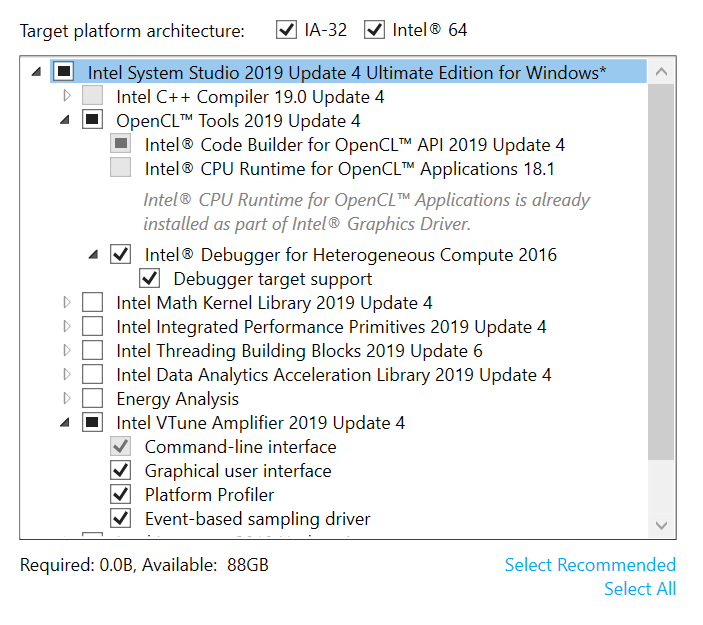Expand Intel Data Analytics Acceleration Library node
703x625 pixels.
click(67, 374)
